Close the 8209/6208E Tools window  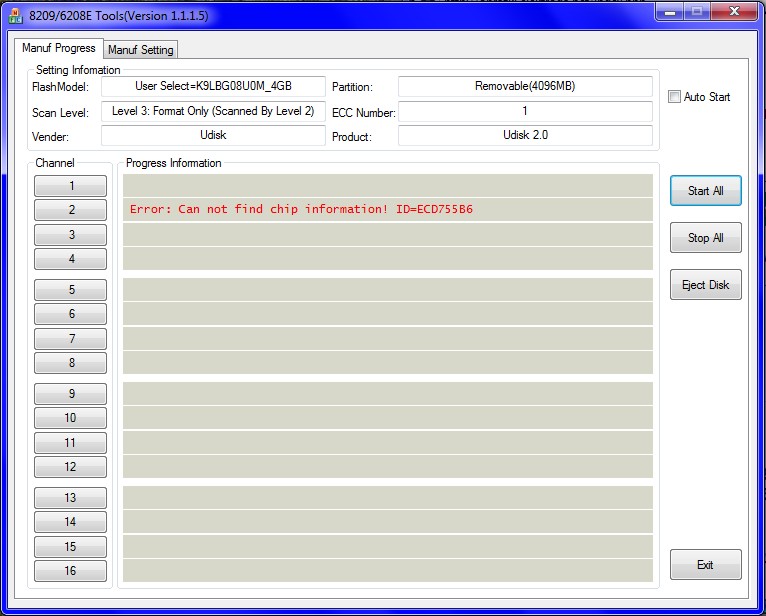click(x=734, y=12)
